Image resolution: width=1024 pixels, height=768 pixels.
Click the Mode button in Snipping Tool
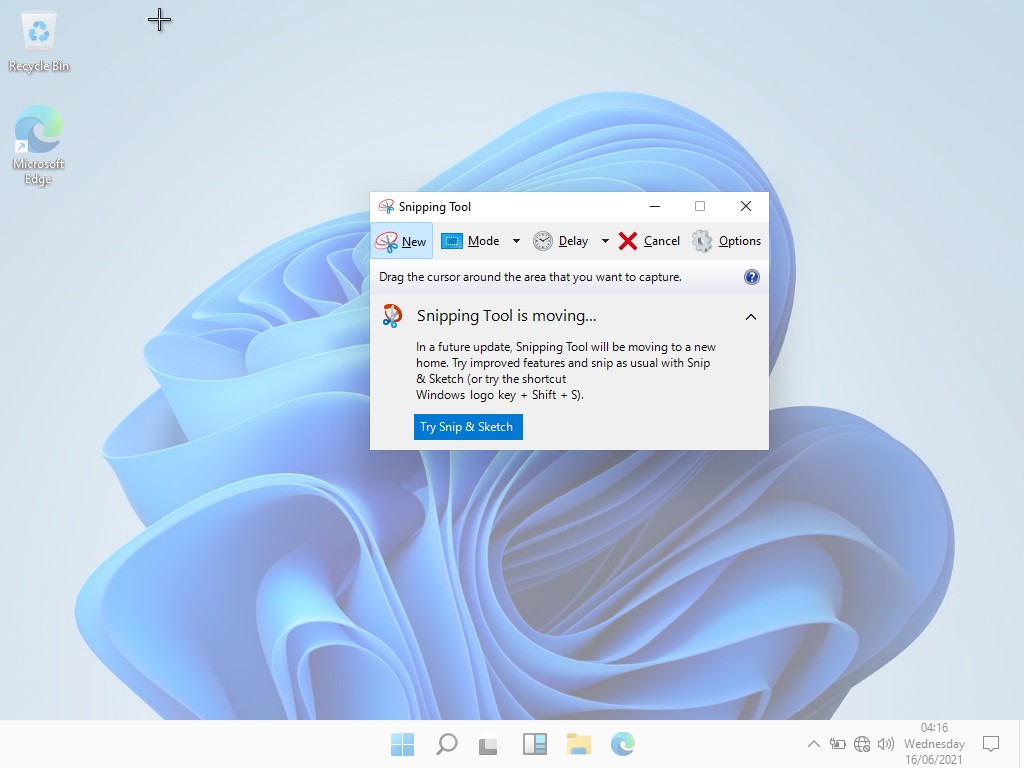[x=471, y=241]
